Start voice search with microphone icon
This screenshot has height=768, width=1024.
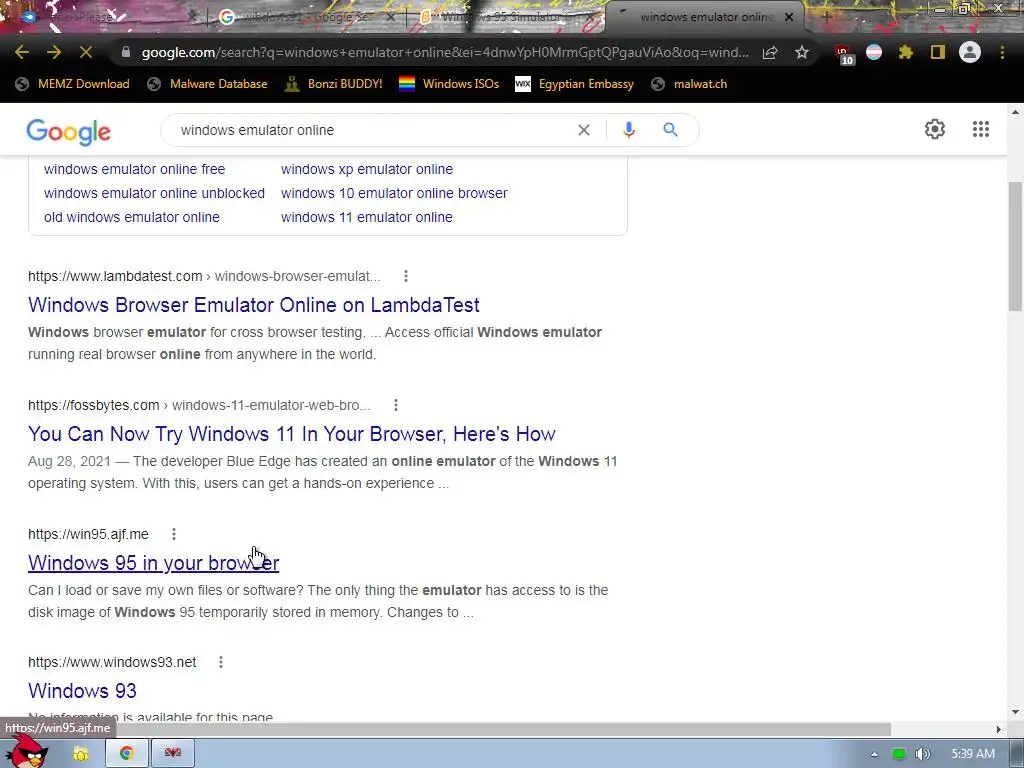coord(629,130)
